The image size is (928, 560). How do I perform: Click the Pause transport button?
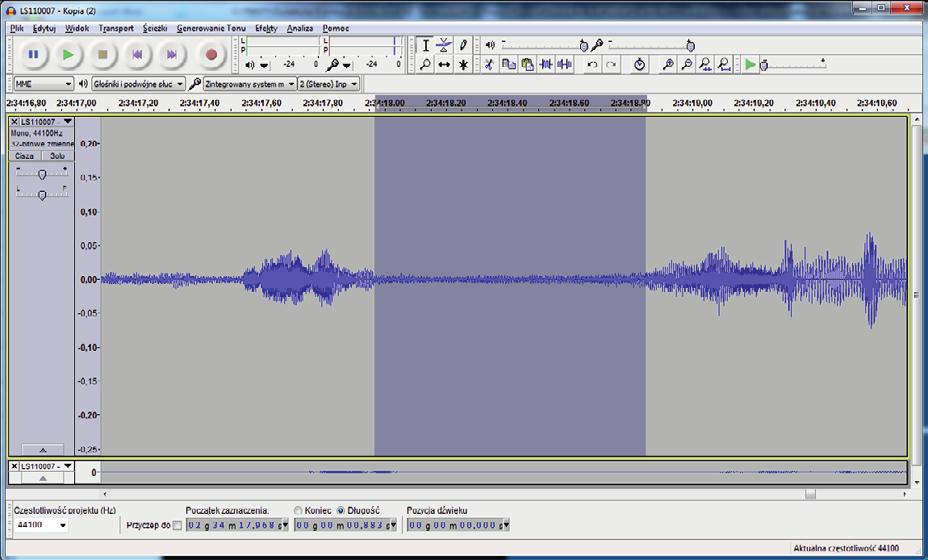click(x=33, y=54)
